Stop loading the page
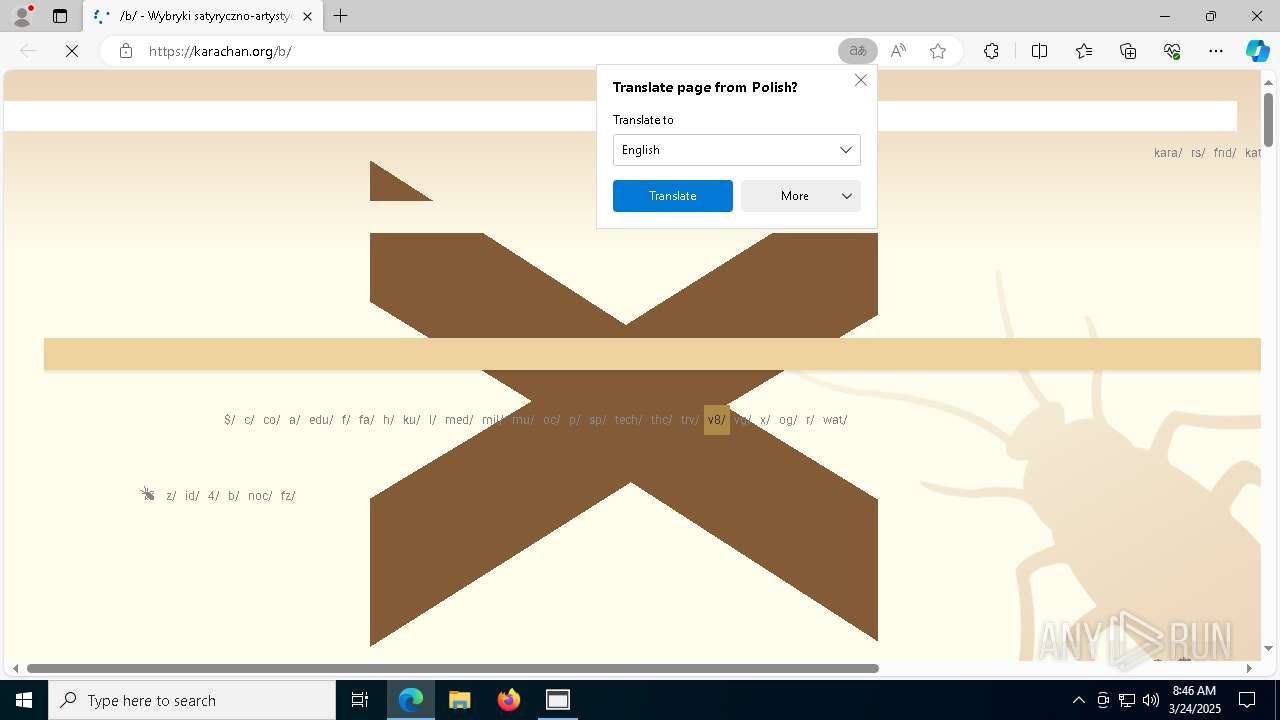 click(x=72, y=51)
